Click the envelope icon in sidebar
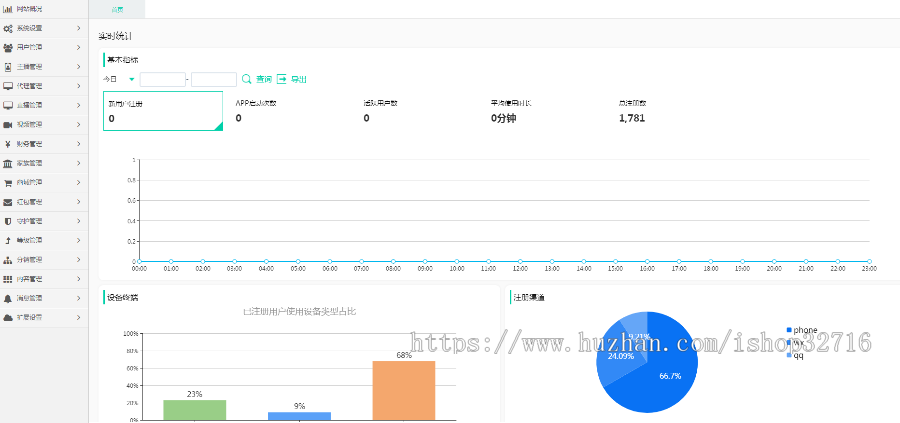This screenshot has width=900, height=423. [x=8, y=202]
